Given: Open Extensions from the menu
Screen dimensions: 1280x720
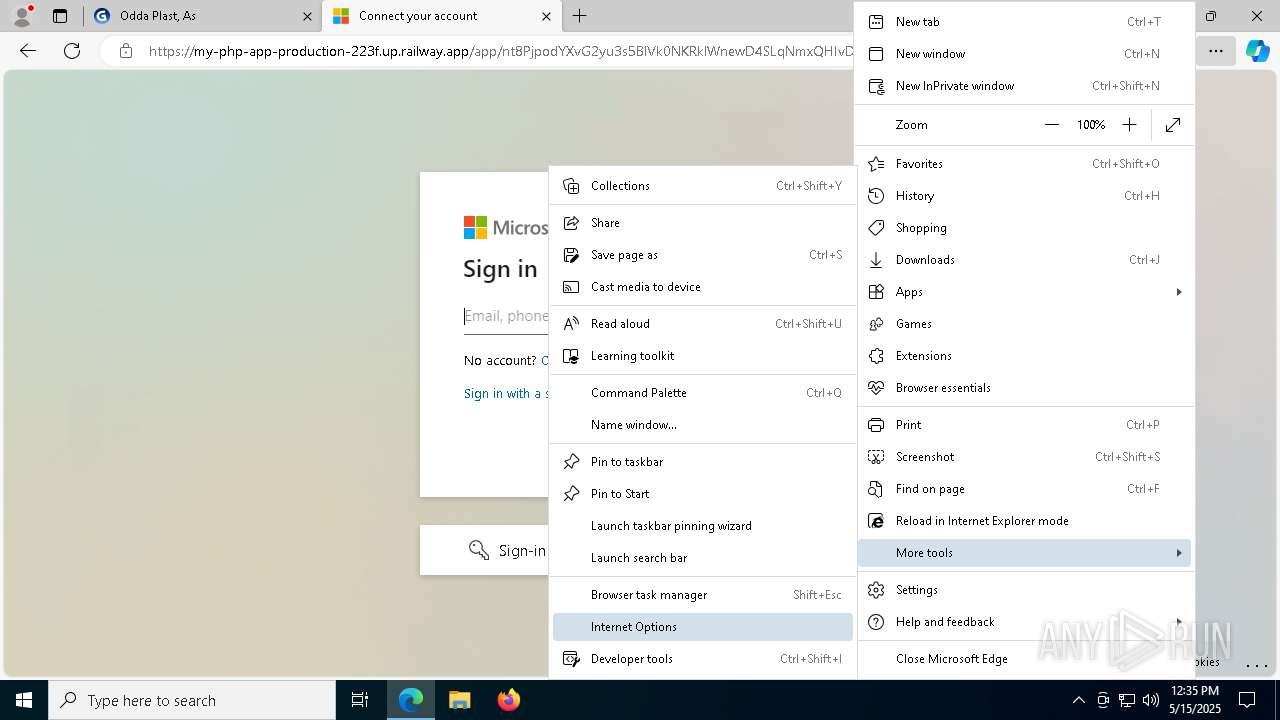Looking at the screenshot, I should point(1025,355).
